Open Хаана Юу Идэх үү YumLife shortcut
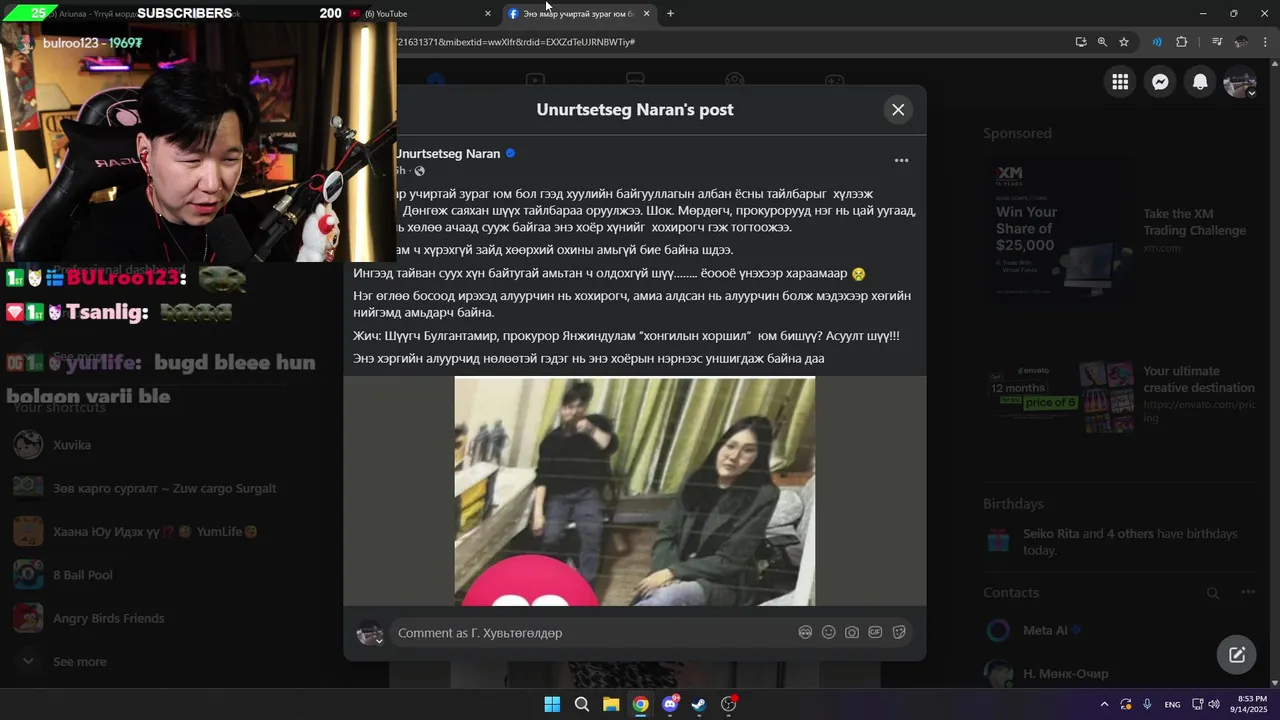 point(155,532)
